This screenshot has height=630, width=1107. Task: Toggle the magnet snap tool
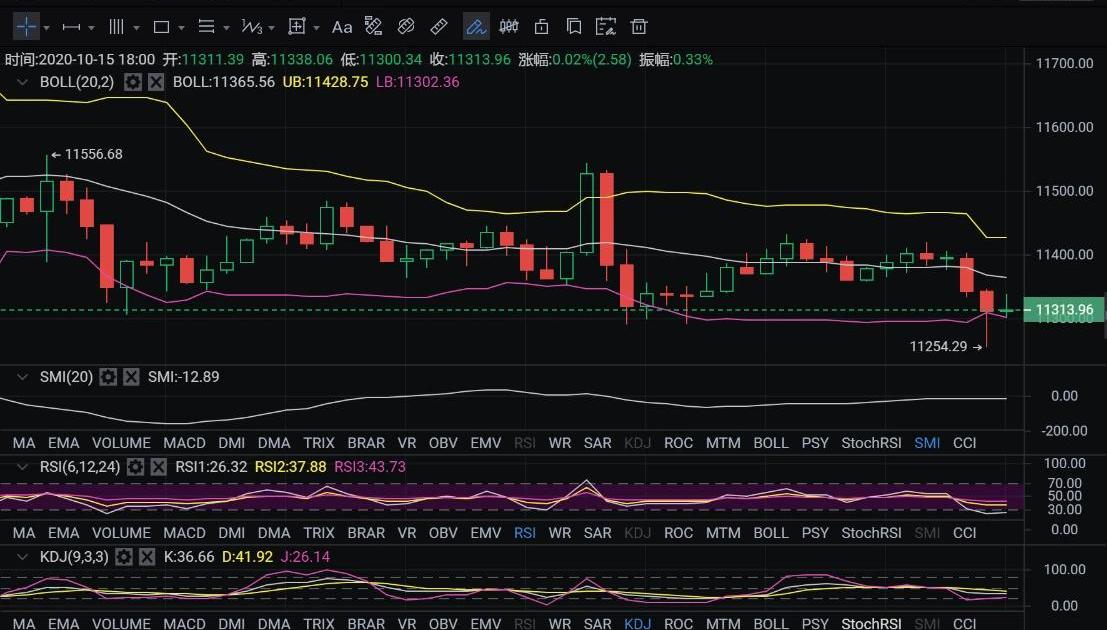(x=406, y=27)
